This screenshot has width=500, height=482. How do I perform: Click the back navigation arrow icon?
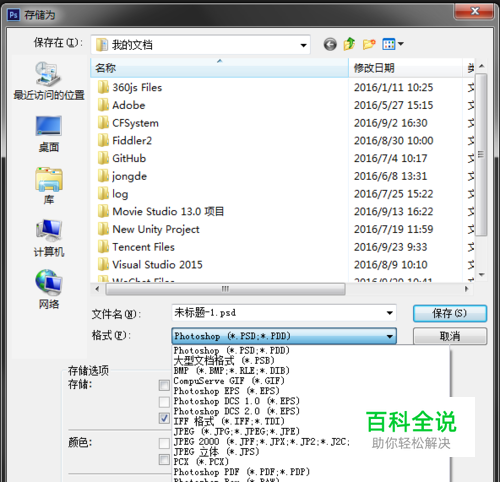tap(330, 44)
